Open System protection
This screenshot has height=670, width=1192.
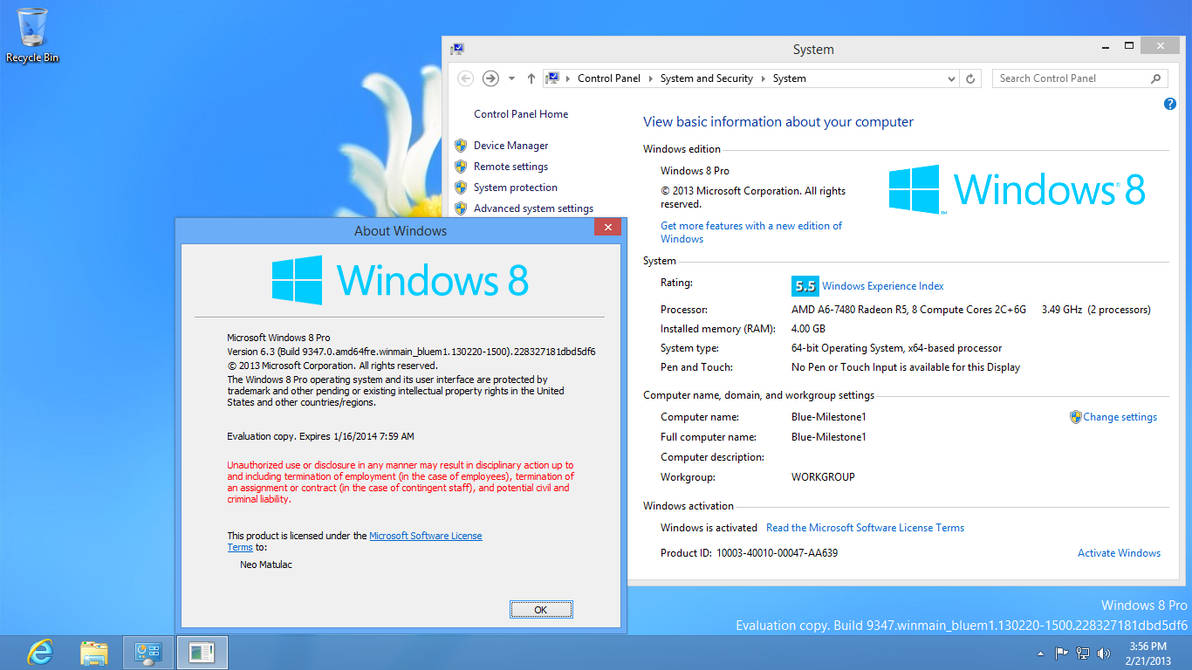click(x=515, y=187)
